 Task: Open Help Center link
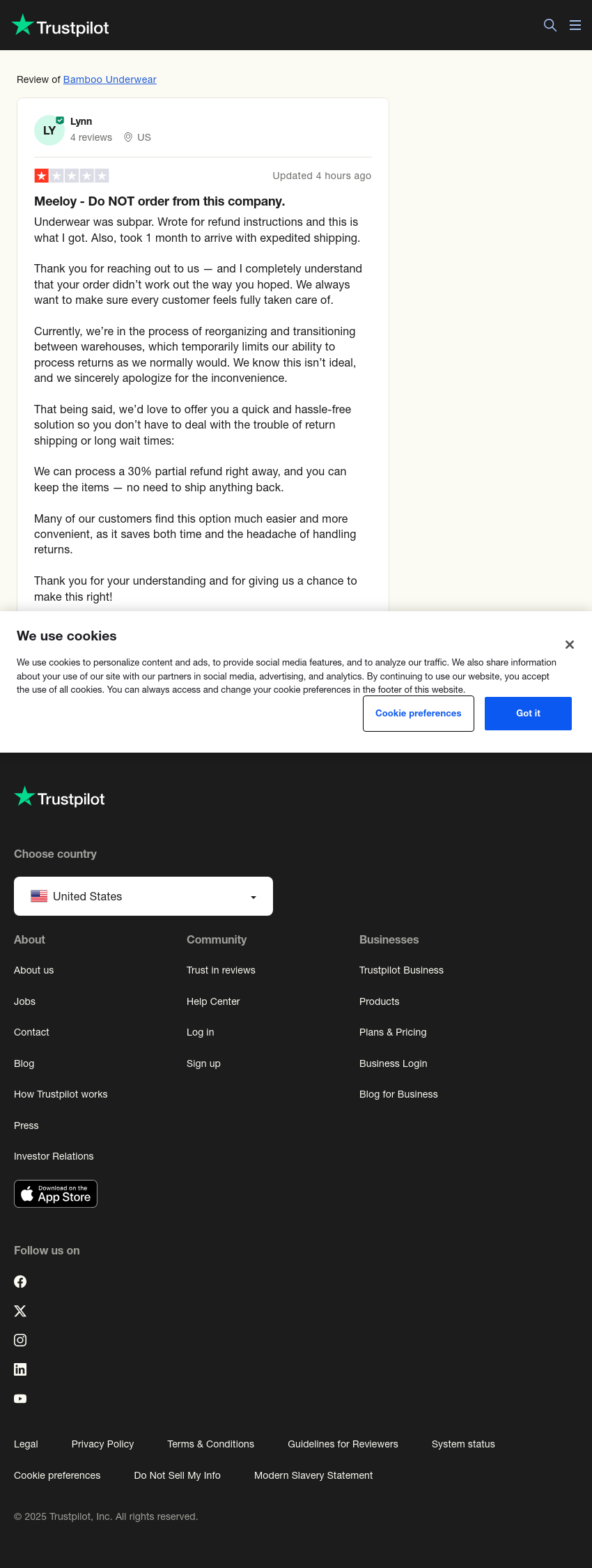213,1001
